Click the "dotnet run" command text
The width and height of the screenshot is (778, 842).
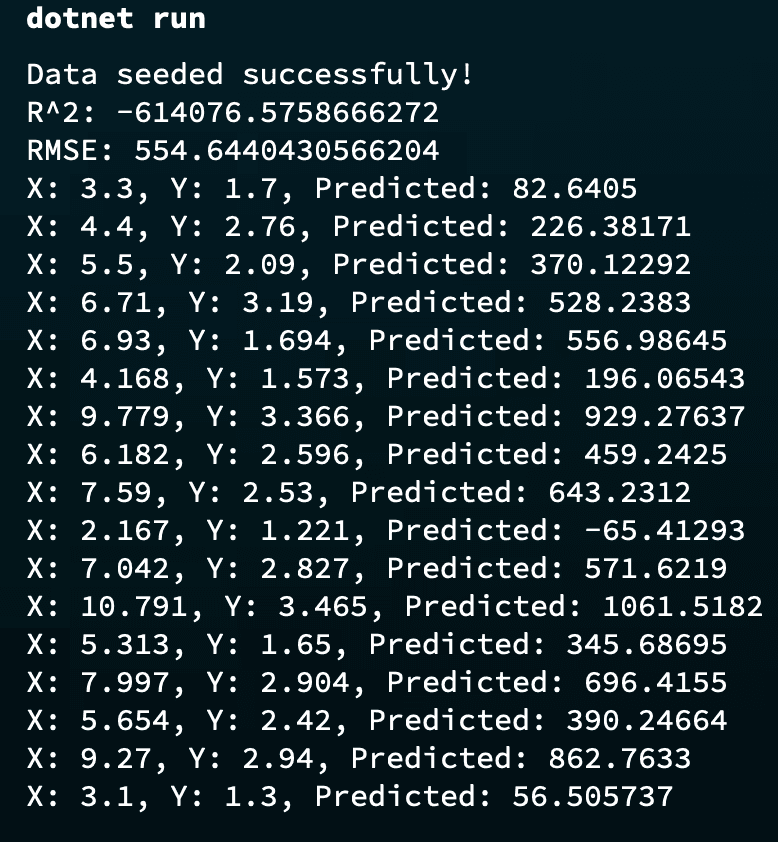pyautogui.click(x=115, y=19)
